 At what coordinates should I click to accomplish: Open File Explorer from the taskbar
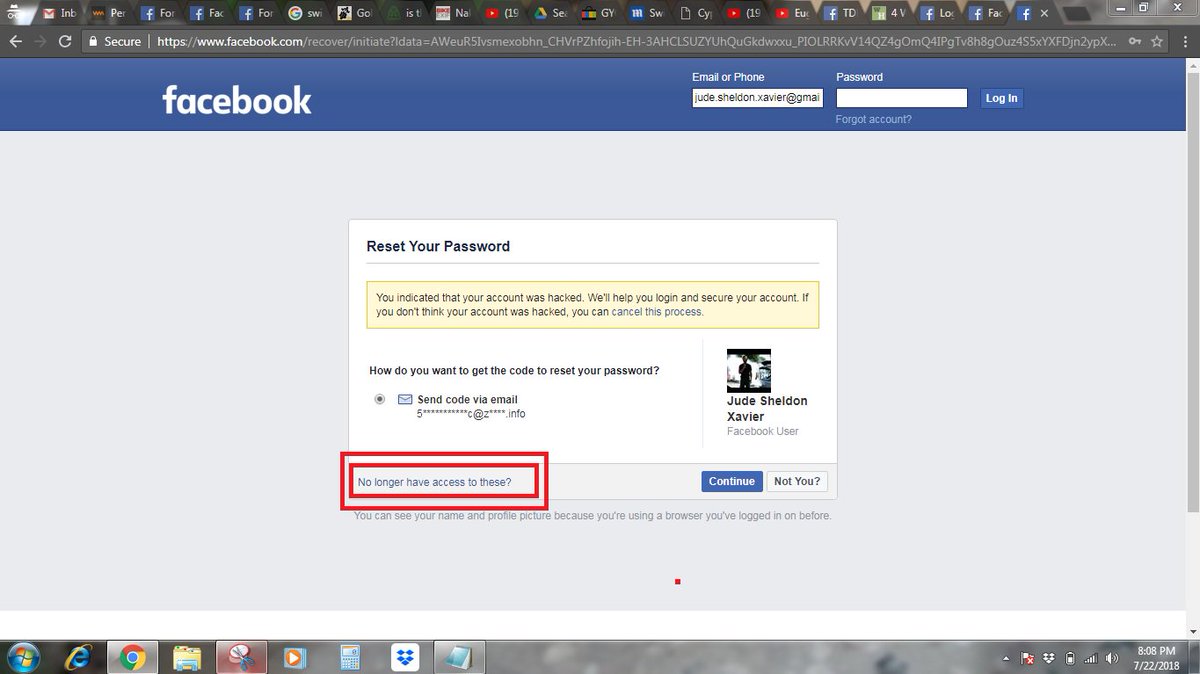tap(187, 657)
